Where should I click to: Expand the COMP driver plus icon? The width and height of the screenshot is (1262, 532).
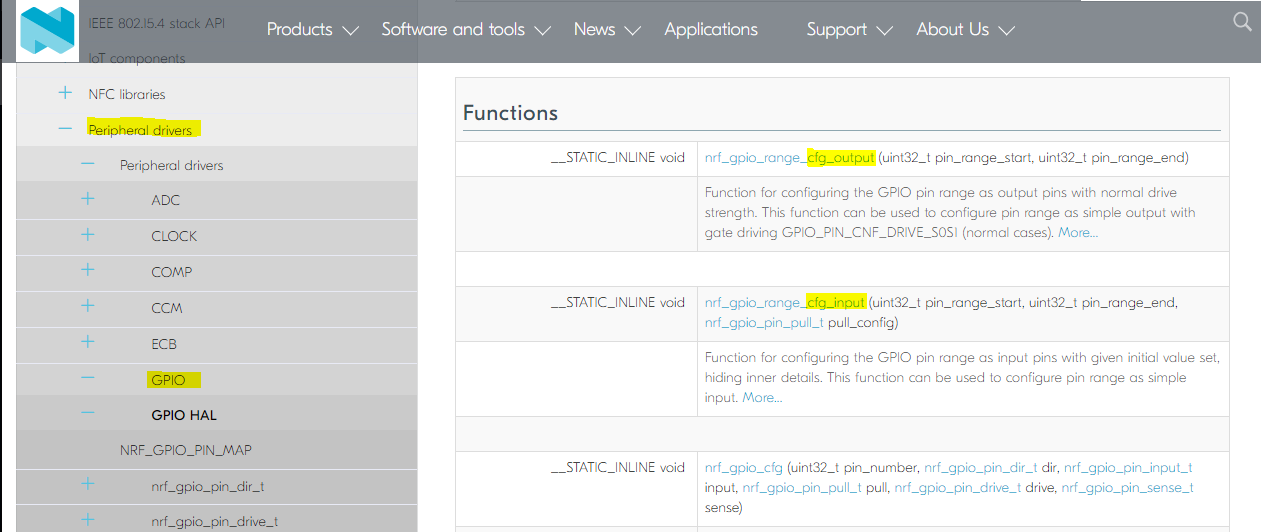[88, 271]
